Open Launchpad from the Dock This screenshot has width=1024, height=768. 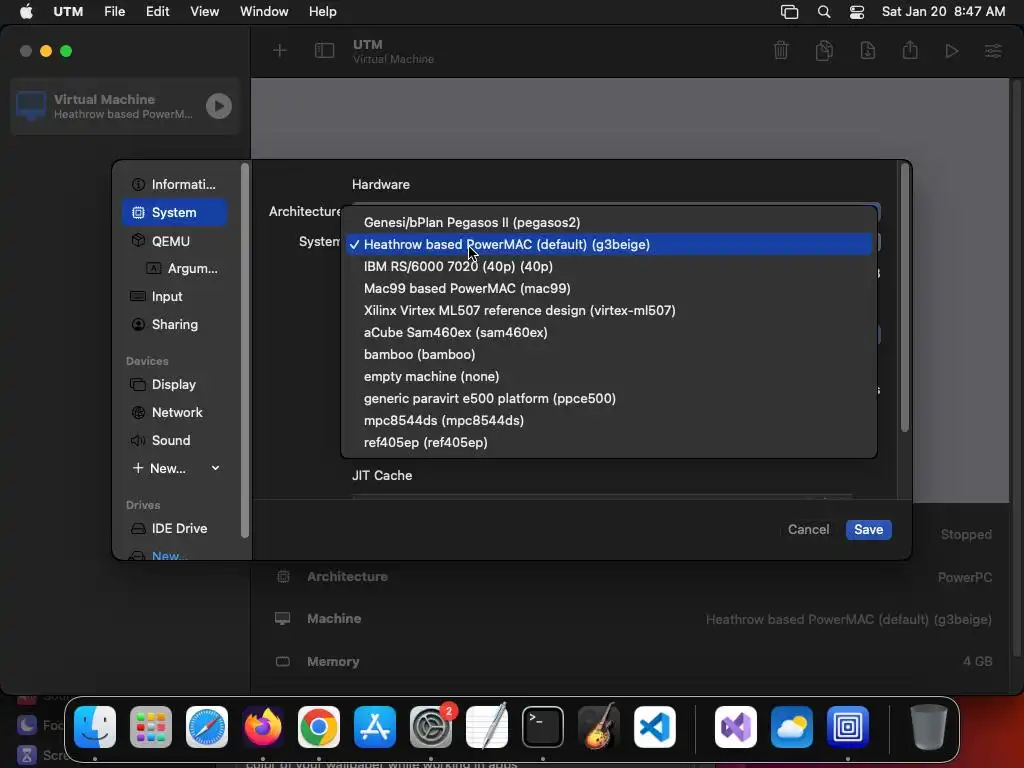tap(151, 727)
